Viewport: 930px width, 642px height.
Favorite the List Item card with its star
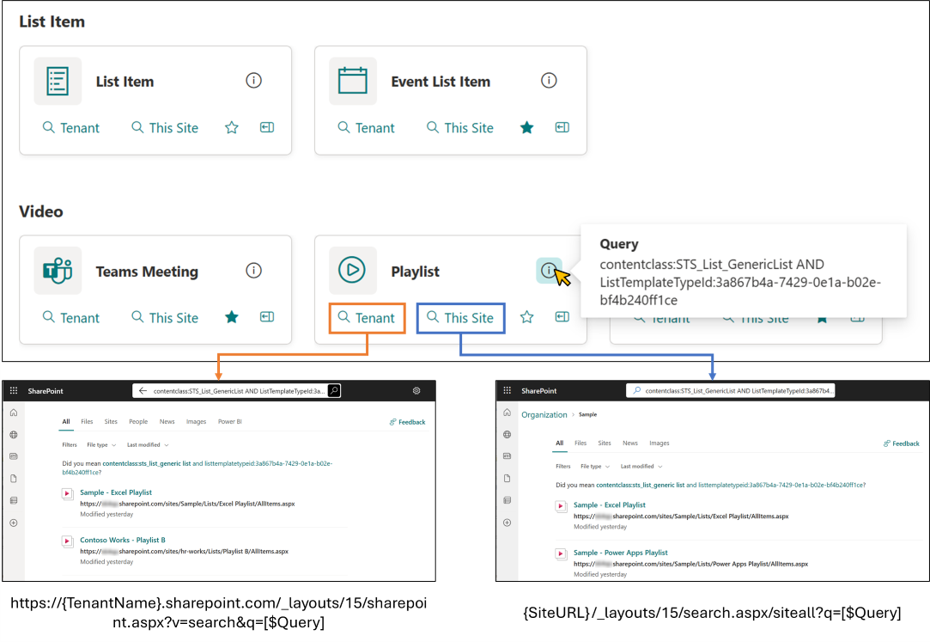tap(232, 128)
